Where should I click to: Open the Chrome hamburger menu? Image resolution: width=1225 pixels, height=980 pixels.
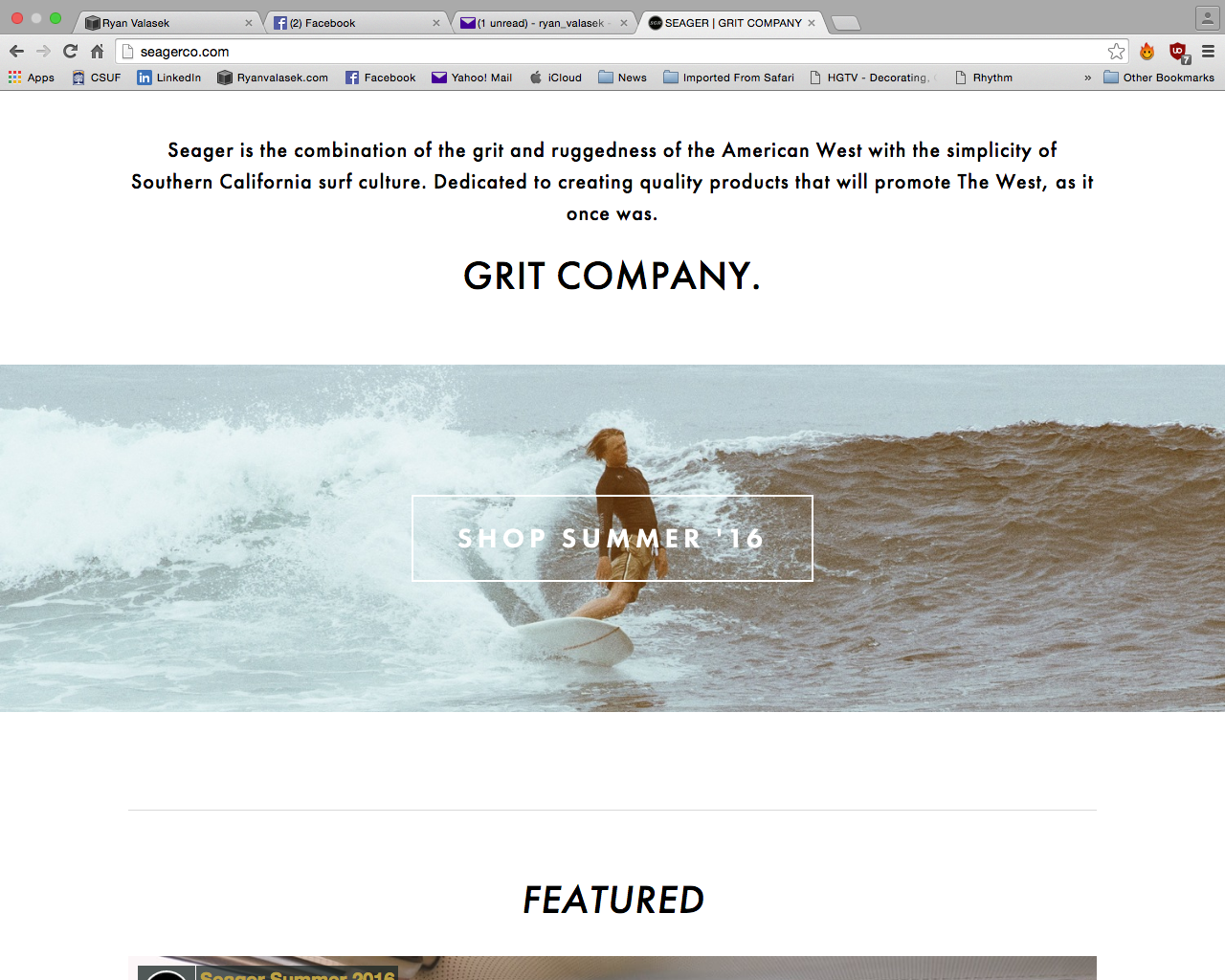[x=1208, y=52]
